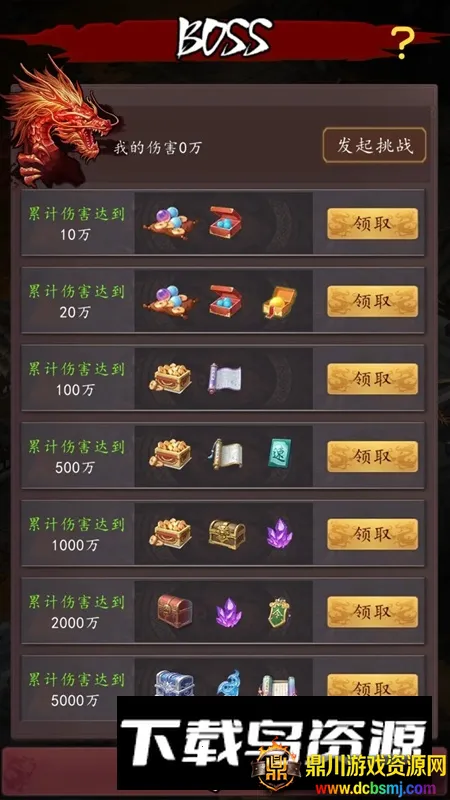This screenshot has width=450, height=800.
Task: Open the yellow question mark help icon
Action: point(402,42)
